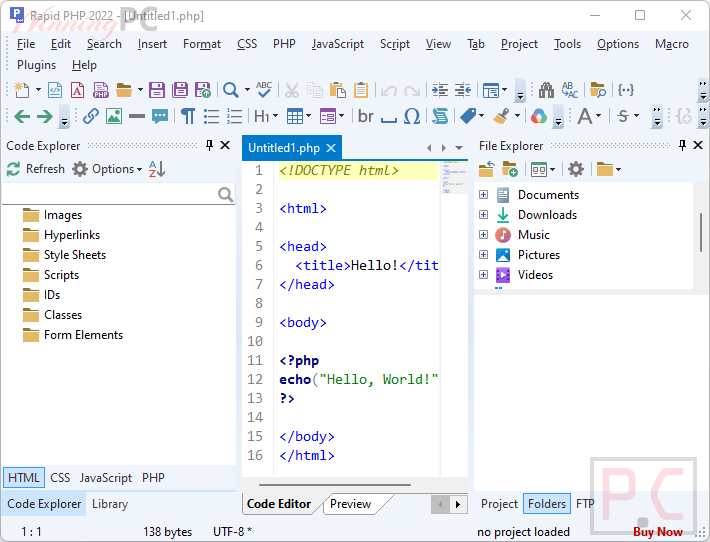Run the ABC spell check

coord(264,90)
